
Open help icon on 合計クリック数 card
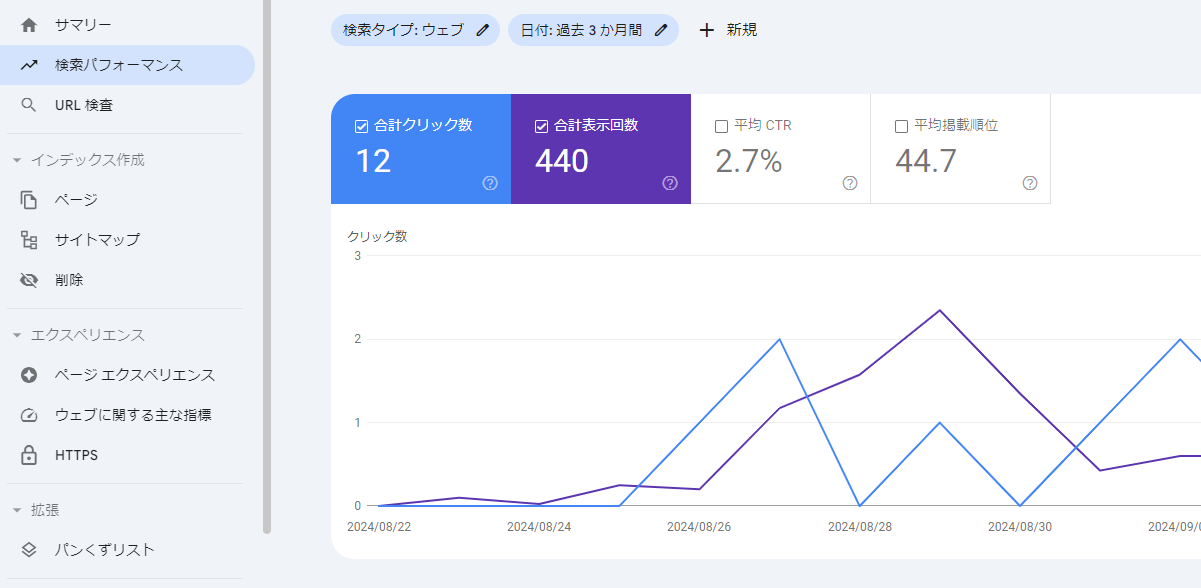coord(490,183)
